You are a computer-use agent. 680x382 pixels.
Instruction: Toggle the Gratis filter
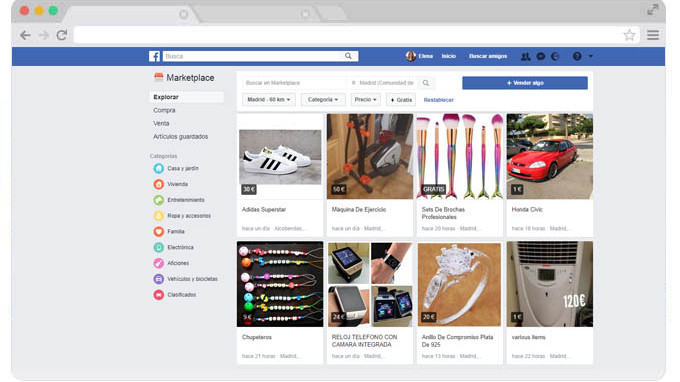[x=401, y=100]
